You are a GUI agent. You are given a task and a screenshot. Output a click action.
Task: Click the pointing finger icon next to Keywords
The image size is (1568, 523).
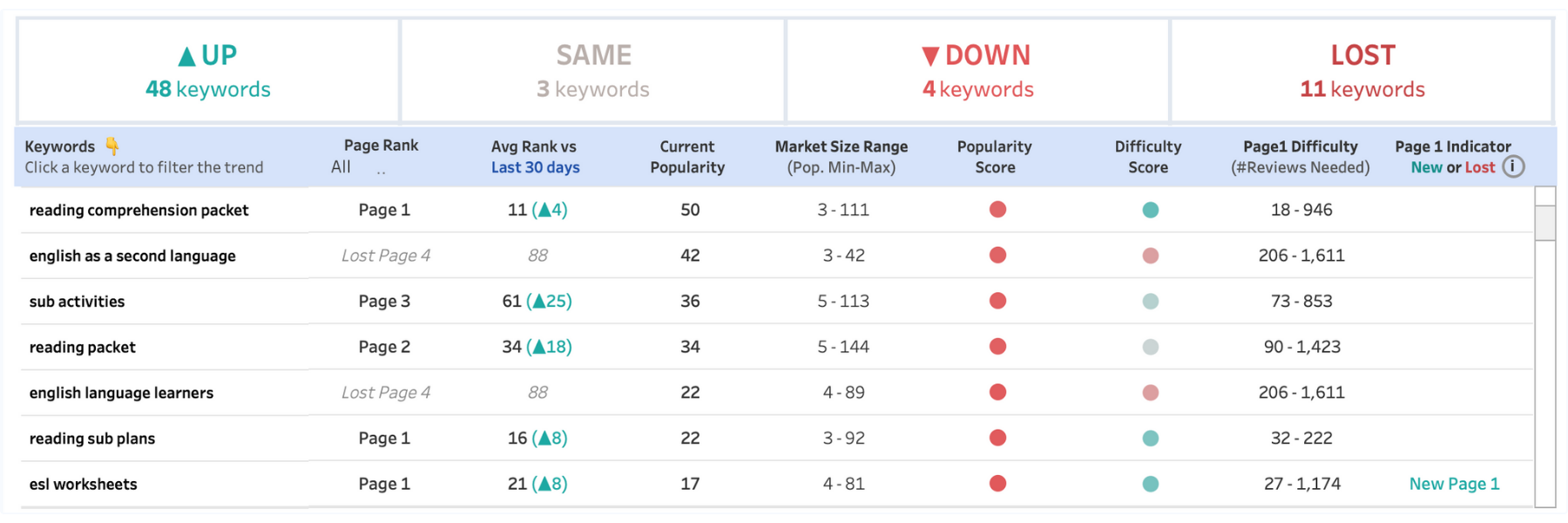point(113,146)
